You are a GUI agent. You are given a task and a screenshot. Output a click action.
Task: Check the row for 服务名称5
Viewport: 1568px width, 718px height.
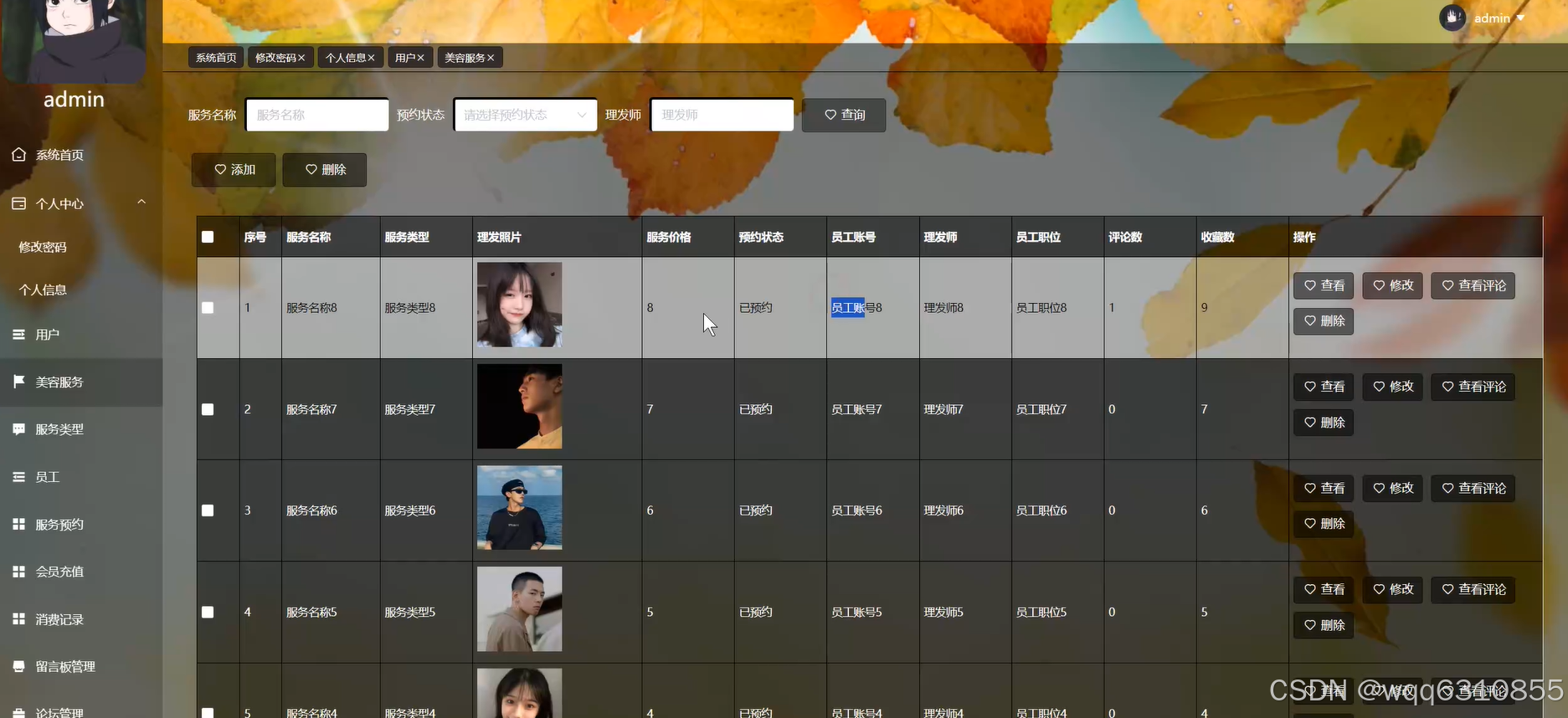point(208,612)
